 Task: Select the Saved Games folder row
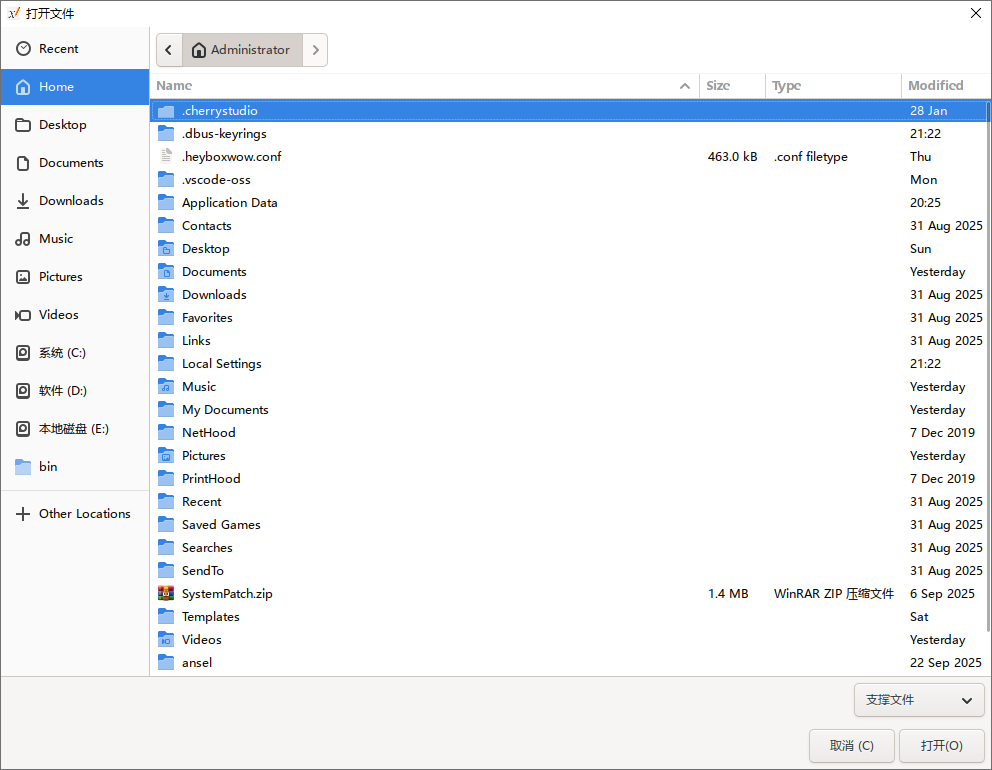221,525
